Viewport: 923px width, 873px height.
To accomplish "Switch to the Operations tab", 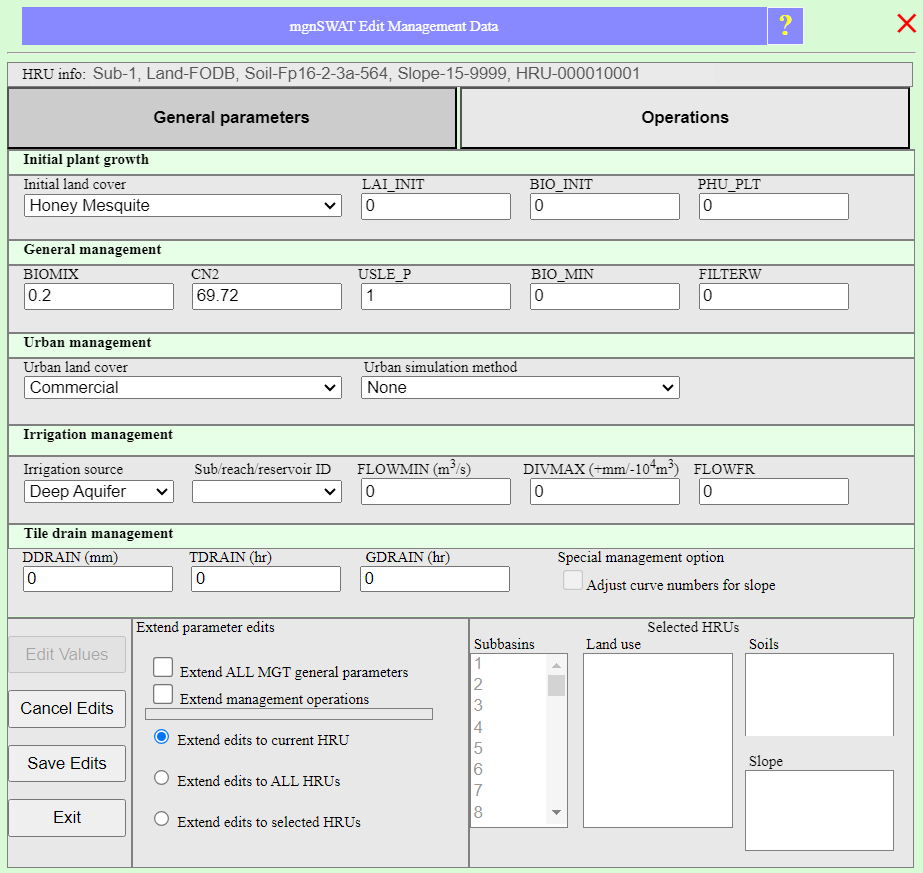I will 685,118.
